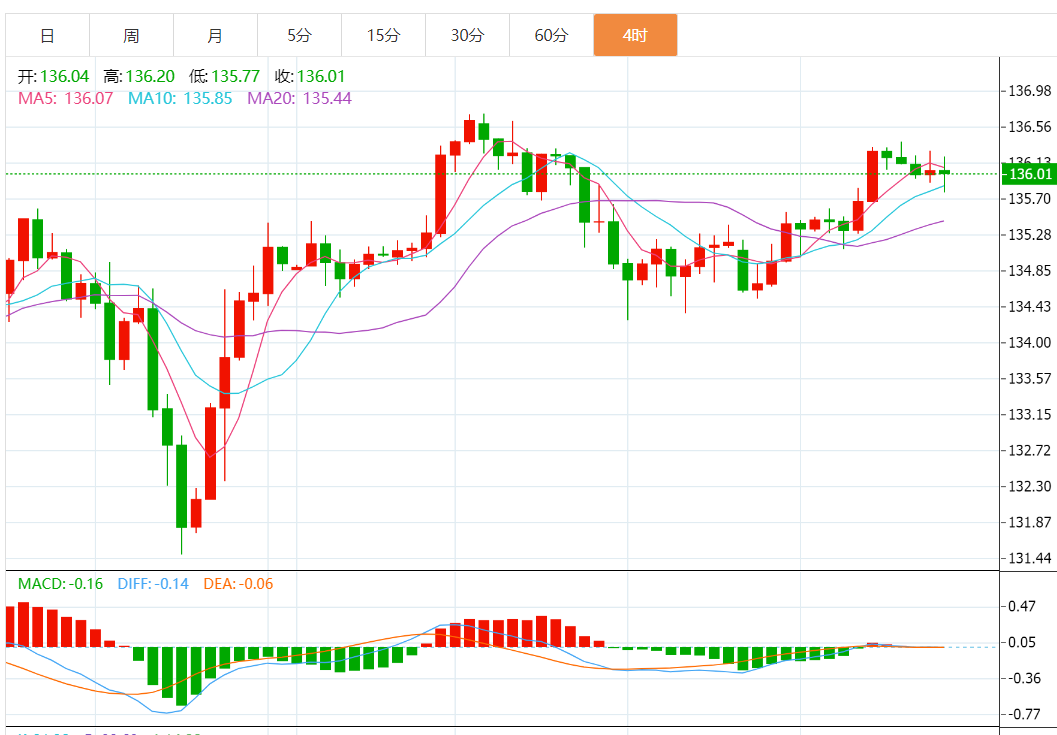1057x735 pixels.
Task: Select the 30分 chart tab
Action: [x=467, y=36]
